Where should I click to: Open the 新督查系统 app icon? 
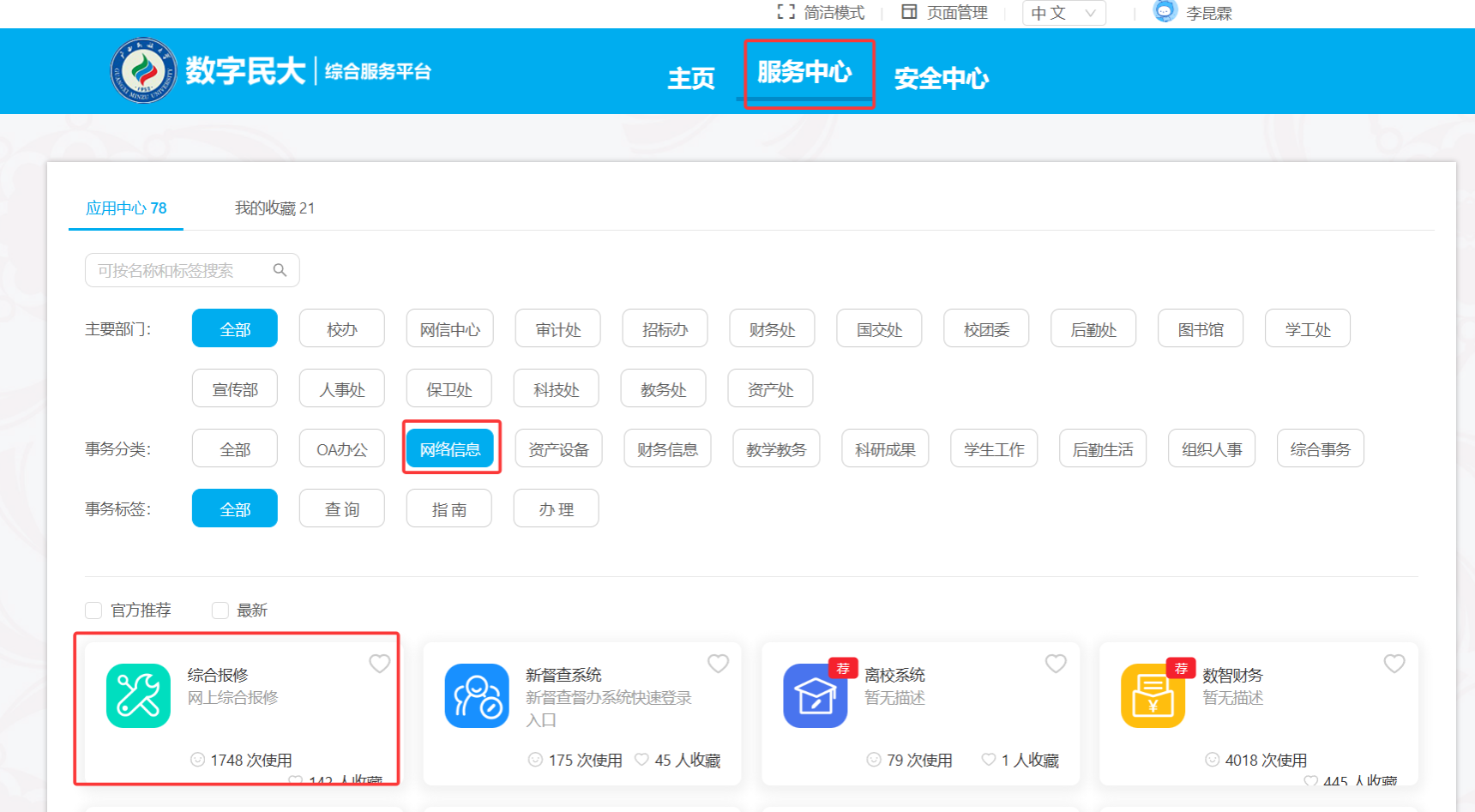point(477,695)
